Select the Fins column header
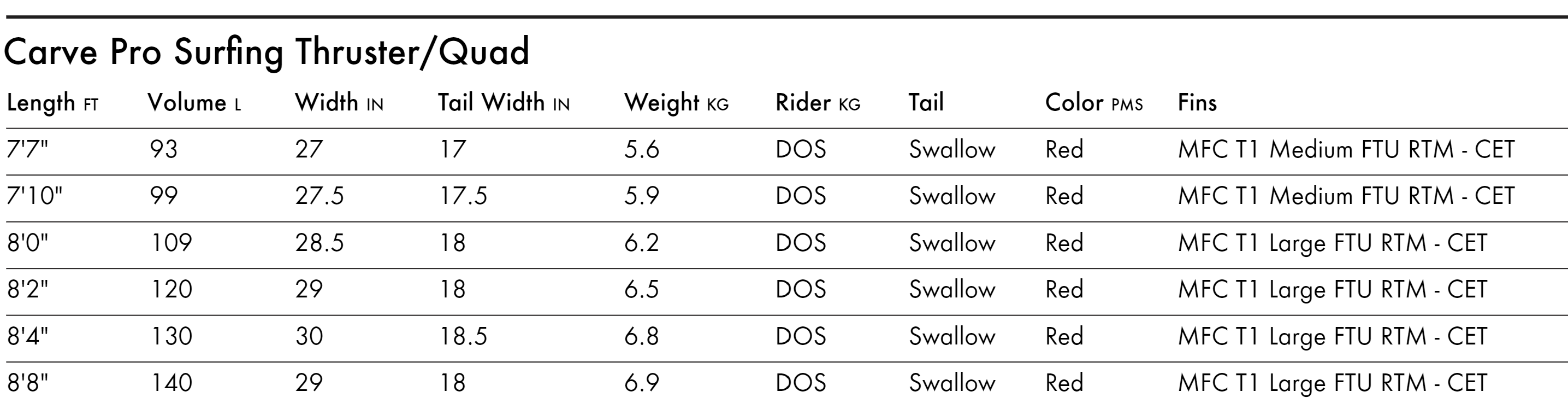The width and height of the screenshot is (1568, 415). point(1197,102)
